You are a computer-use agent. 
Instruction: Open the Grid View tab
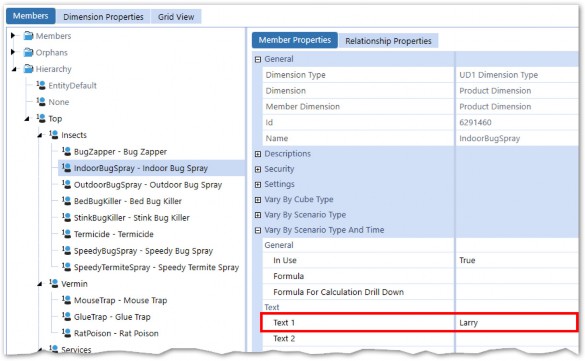(x=176, y=17)
